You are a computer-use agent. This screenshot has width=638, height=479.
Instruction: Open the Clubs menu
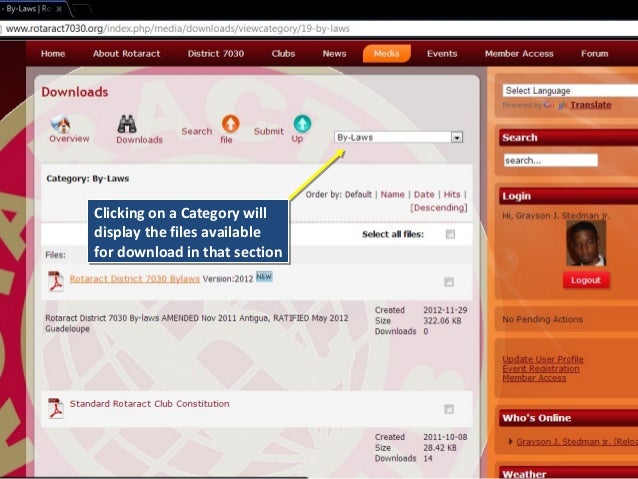(x=283, y=54)
